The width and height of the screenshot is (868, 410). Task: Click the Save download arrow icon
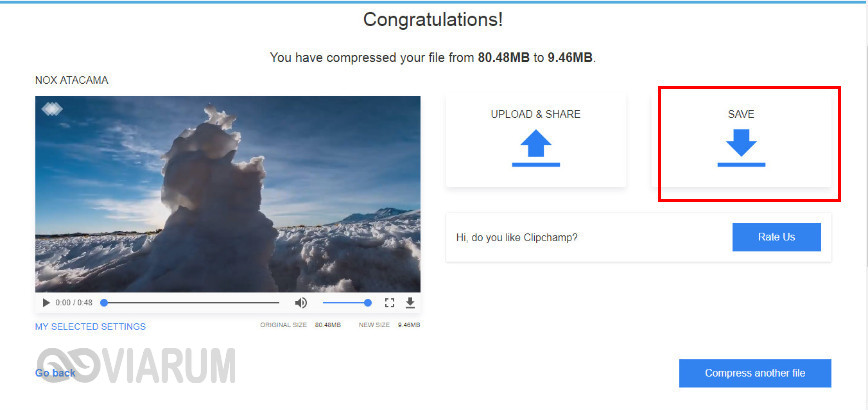point(741,148)
